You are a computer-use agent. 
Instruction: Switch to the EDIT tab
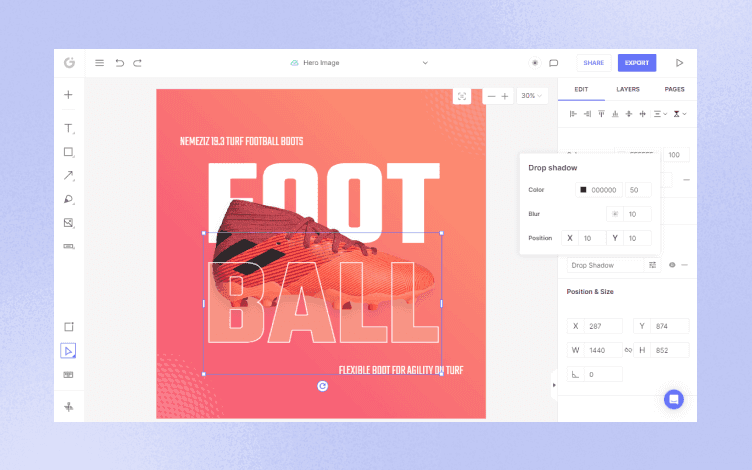click(x=581, y=89)
